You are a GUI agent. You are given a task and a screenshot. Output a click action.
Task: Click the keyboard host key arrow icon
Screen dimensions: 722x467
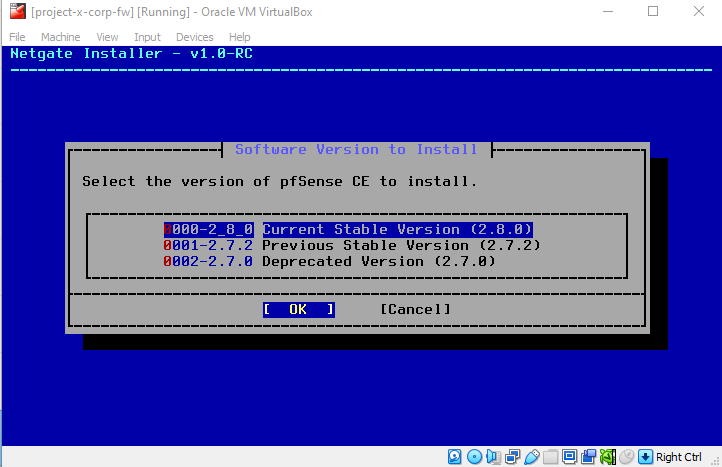point(645,457)
